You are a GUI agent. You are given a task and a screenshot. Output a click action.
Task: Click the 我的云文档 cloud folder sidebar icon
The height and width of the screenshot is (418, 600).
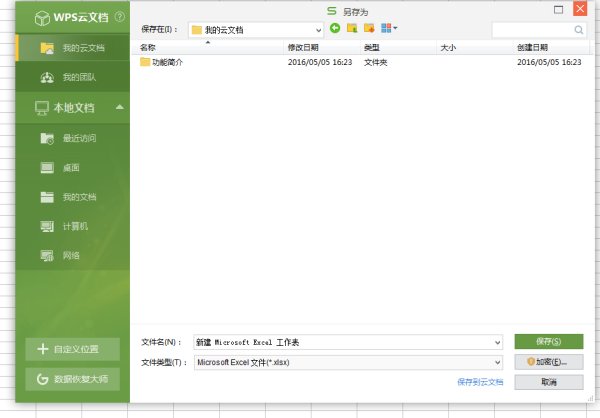[x=47, y=48]
